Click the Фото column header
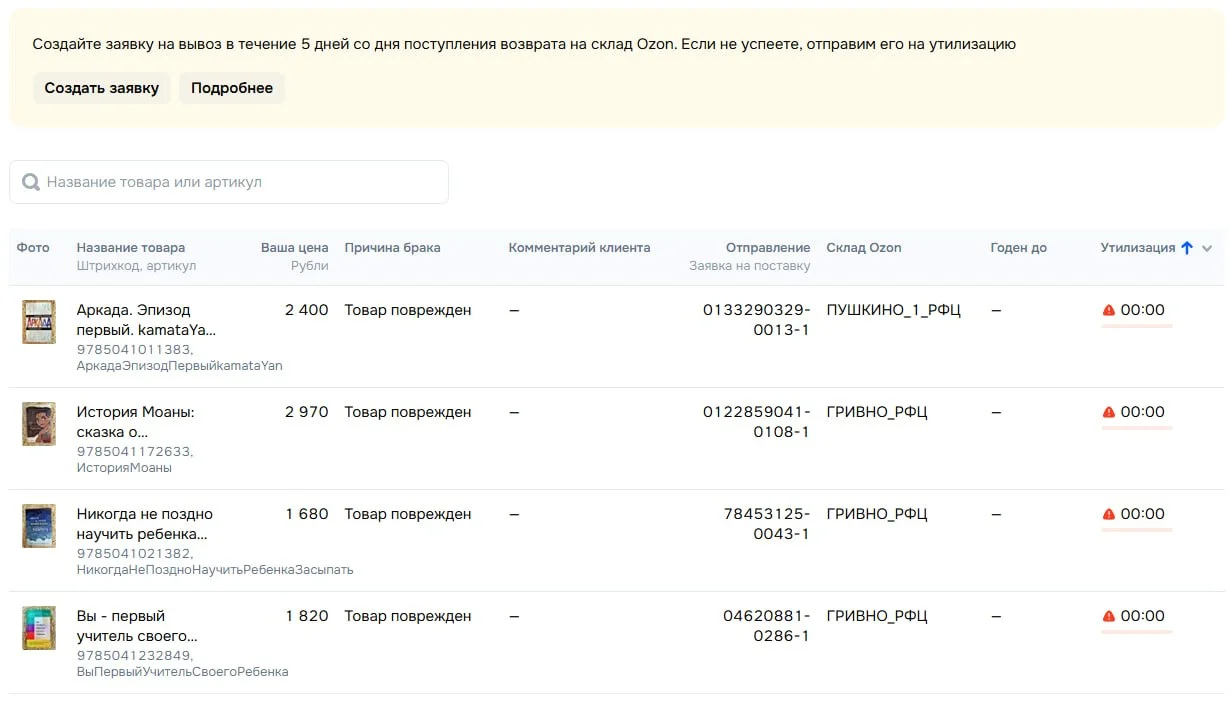 (33, 248)
